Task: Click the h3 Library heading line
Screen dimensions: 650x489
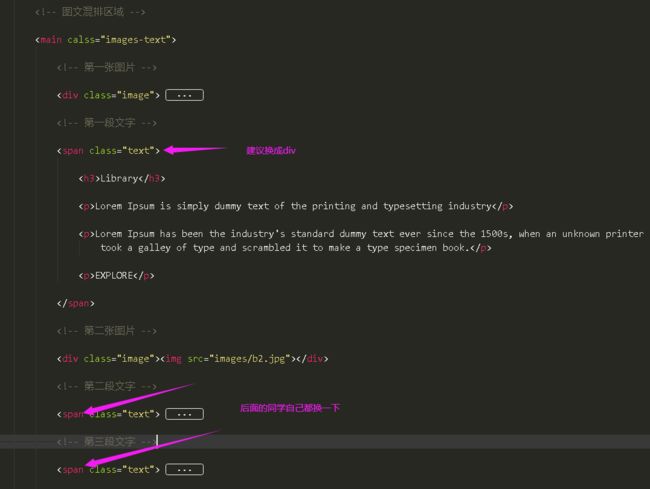Action: 122,179
